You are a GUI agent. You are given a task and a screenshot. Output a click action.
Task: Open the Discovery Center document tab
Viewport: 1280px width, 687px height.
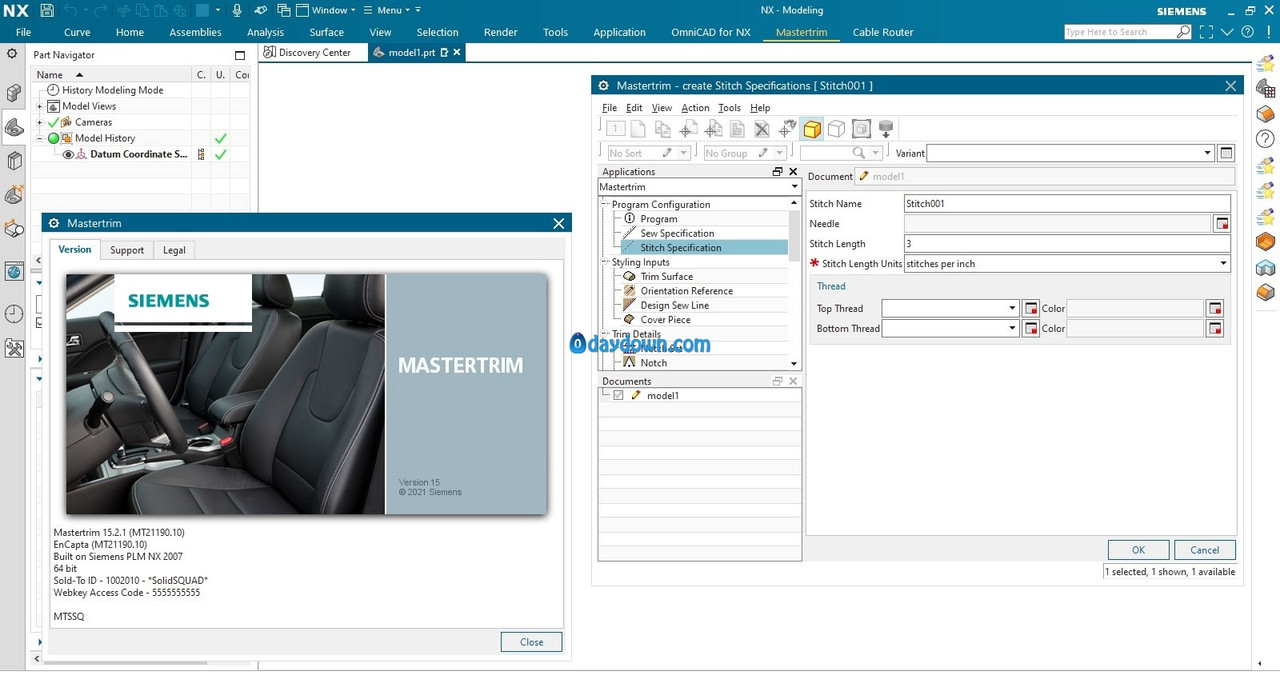[314, 53]
